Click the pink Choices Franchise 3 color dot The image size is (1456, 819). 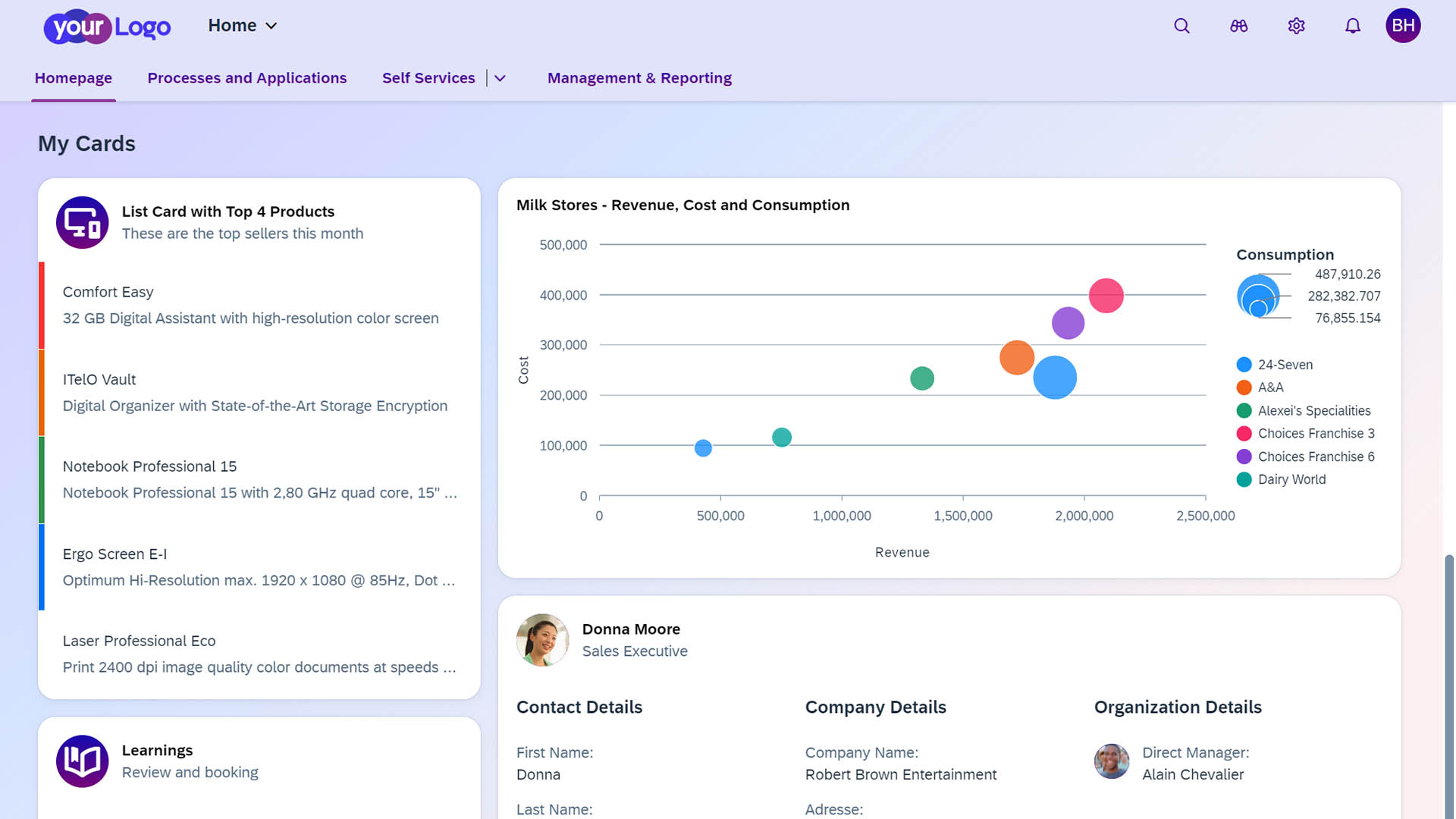[1244, 433]
